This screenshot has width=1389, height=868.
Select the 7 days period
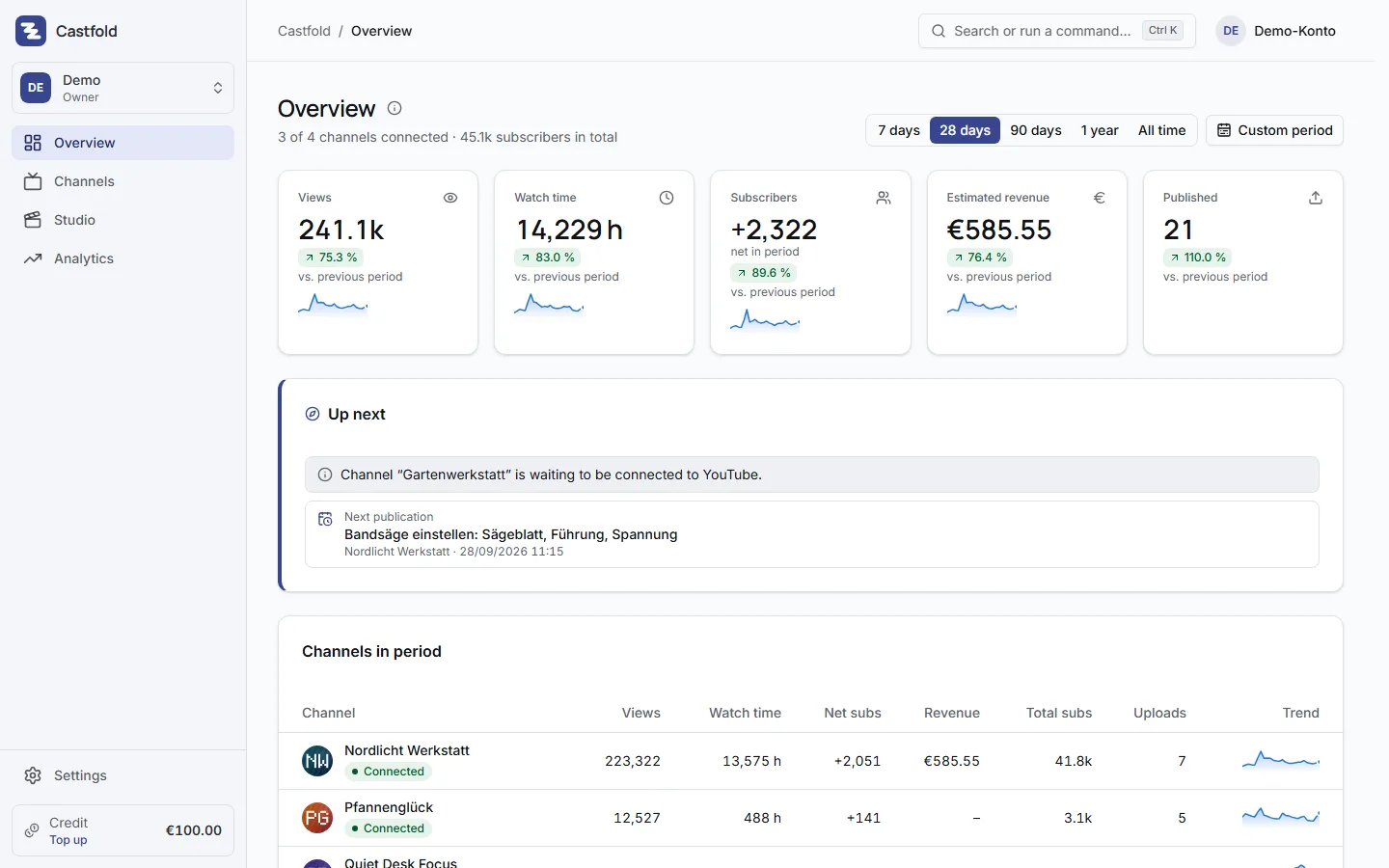click(x=898, y=130)
